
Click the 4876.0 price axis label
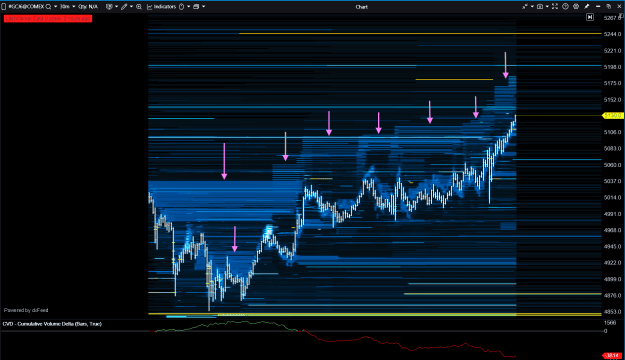[x=613, y=295]
